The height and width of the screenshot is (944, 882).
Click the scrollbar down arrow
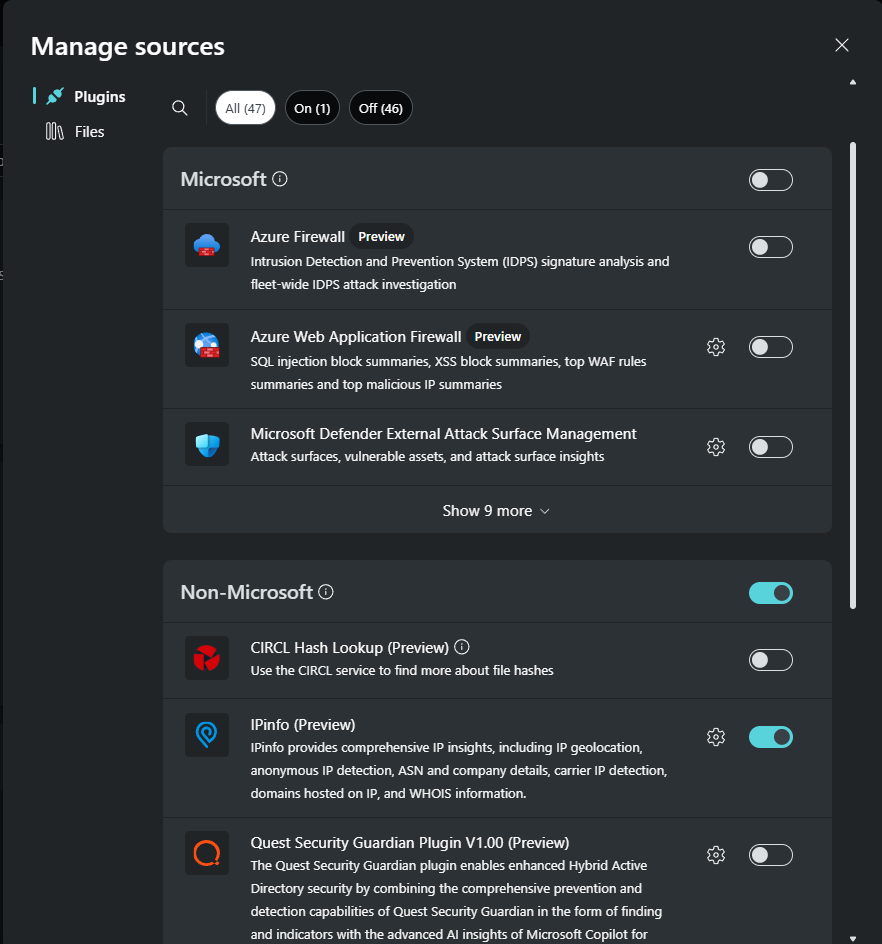tap(852, 938)
